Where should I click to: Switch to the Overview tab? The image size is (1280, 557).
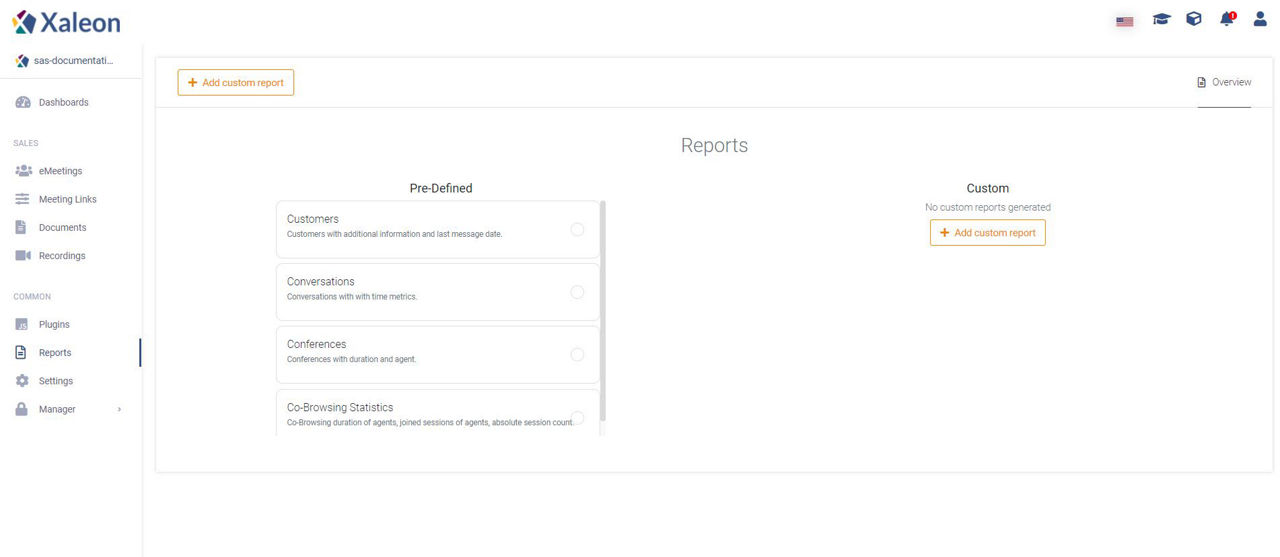[x=1224, y=83]
